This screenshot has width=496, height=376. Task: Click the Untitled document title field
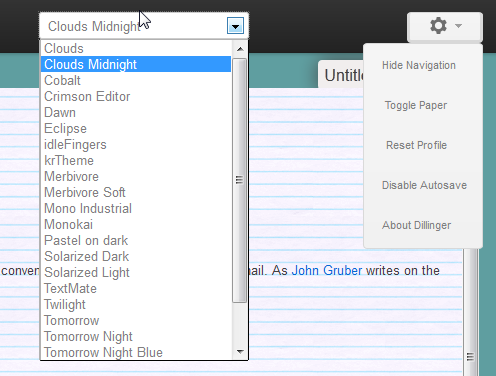[341, 75]
